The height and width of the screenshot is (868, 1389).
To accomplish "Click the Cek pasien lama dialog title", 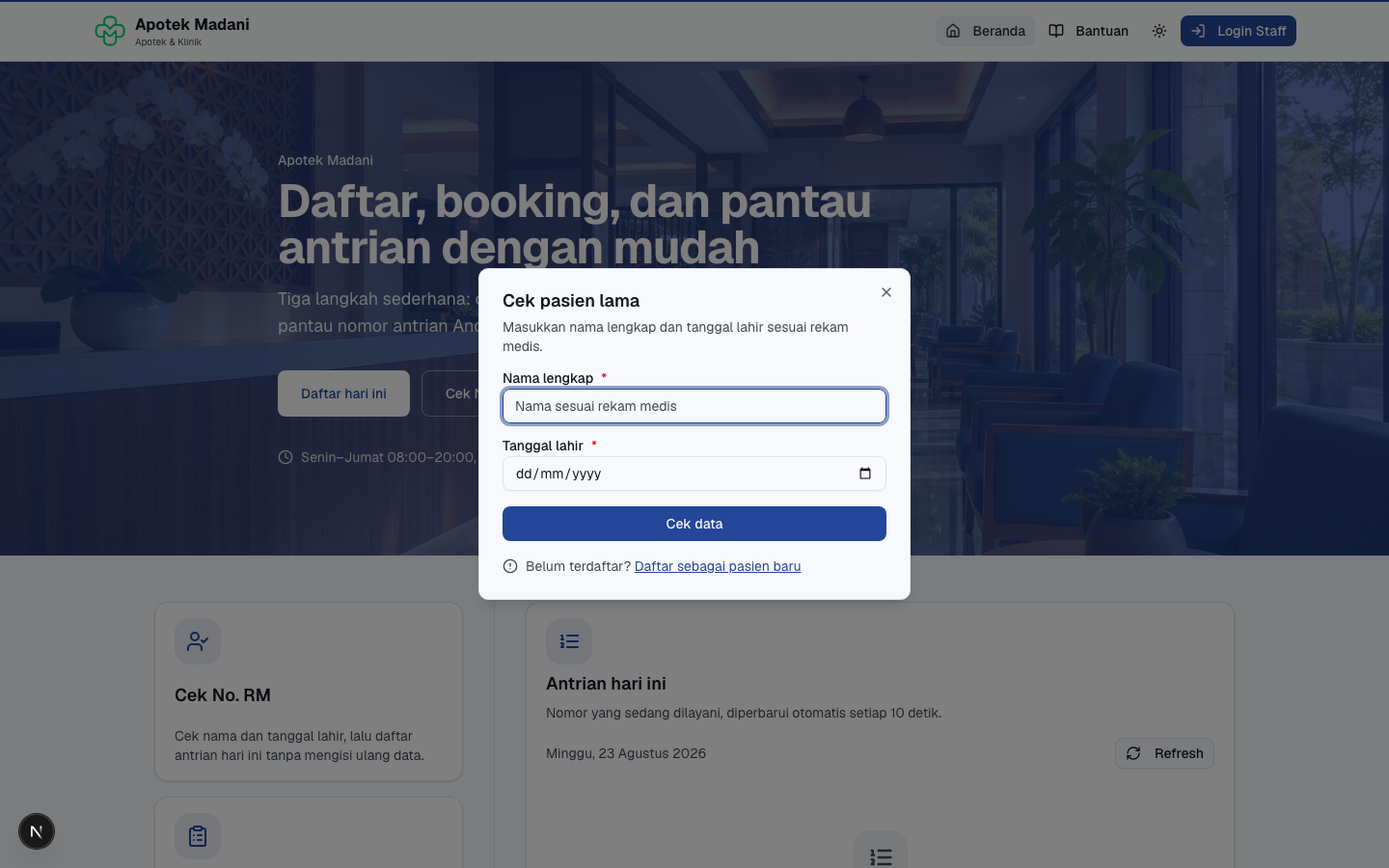I will [x=571, y=301].
